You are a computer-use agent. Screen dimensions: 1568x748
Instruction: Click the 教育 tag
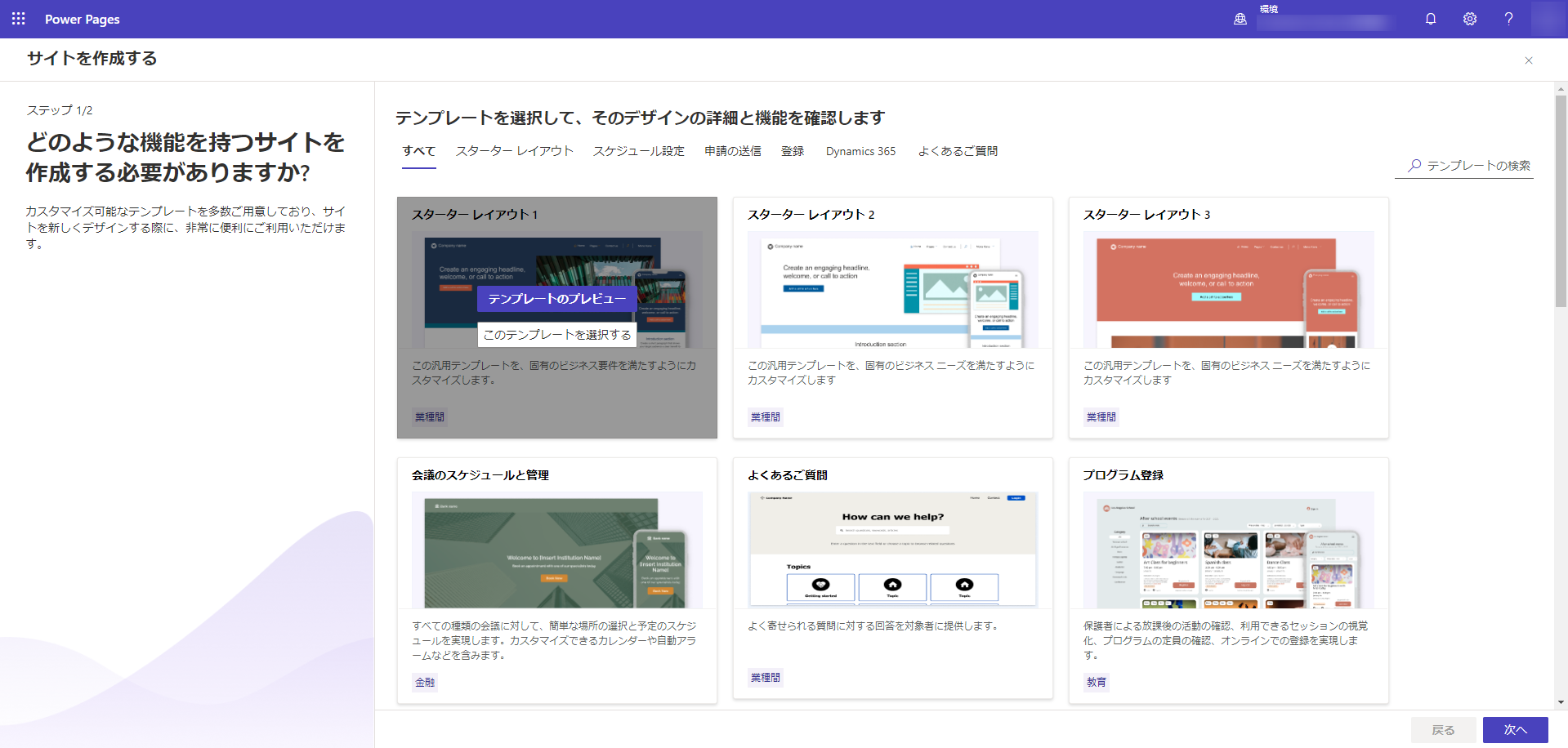[1097, 682]
